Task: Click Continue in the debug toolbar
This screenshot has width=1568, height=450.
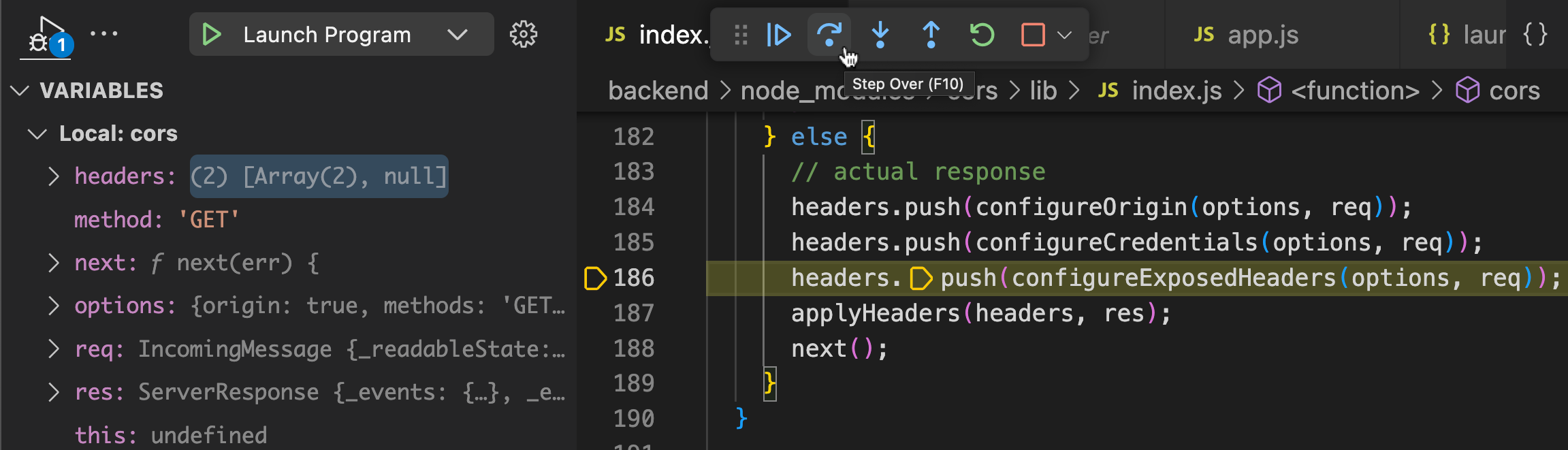Action: tap(778, 34)
